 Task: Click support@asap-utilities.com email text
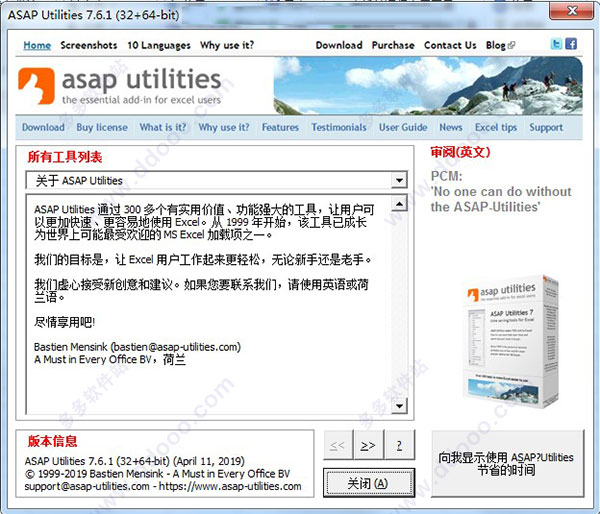pos(87,486)
